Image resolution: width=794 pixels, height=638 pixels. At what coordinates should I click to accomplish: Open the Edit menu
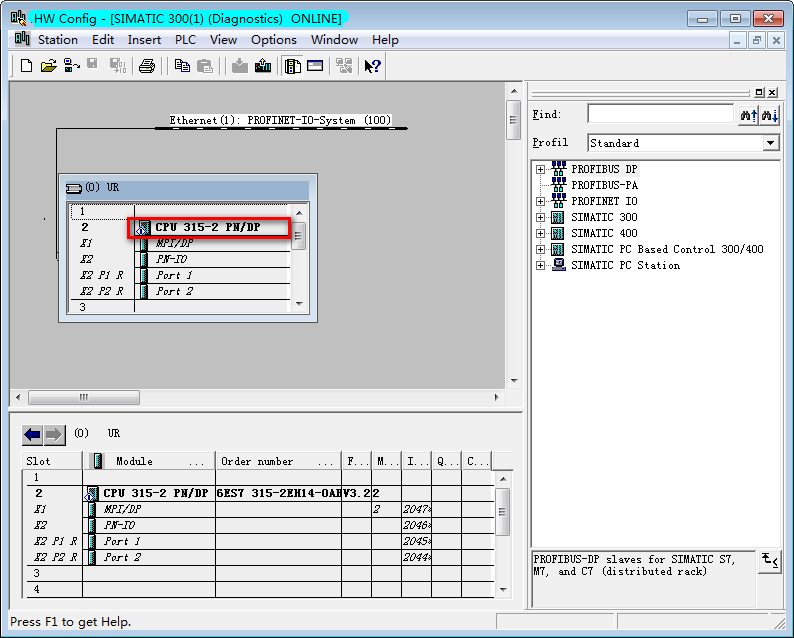tap(103, 39)
